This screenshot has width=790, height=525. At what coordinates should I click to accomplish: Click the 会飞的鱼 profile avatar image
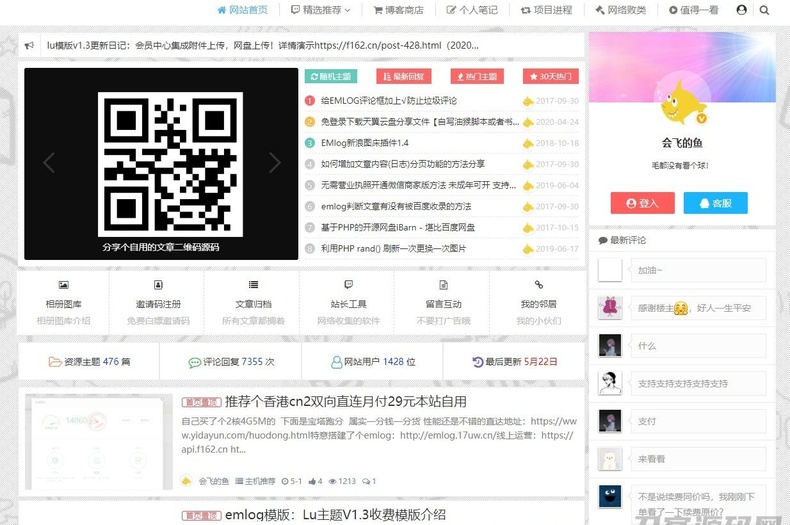click(682, 102)
